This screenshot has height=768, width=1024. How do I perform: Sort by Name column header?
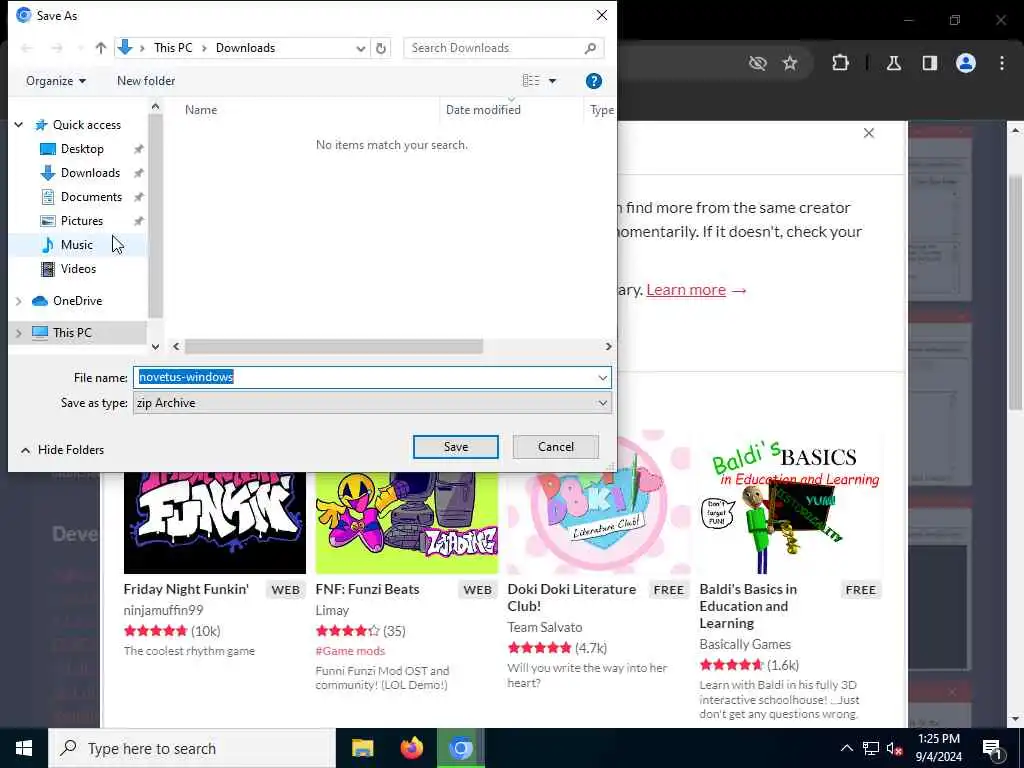[x=200, y=110]
